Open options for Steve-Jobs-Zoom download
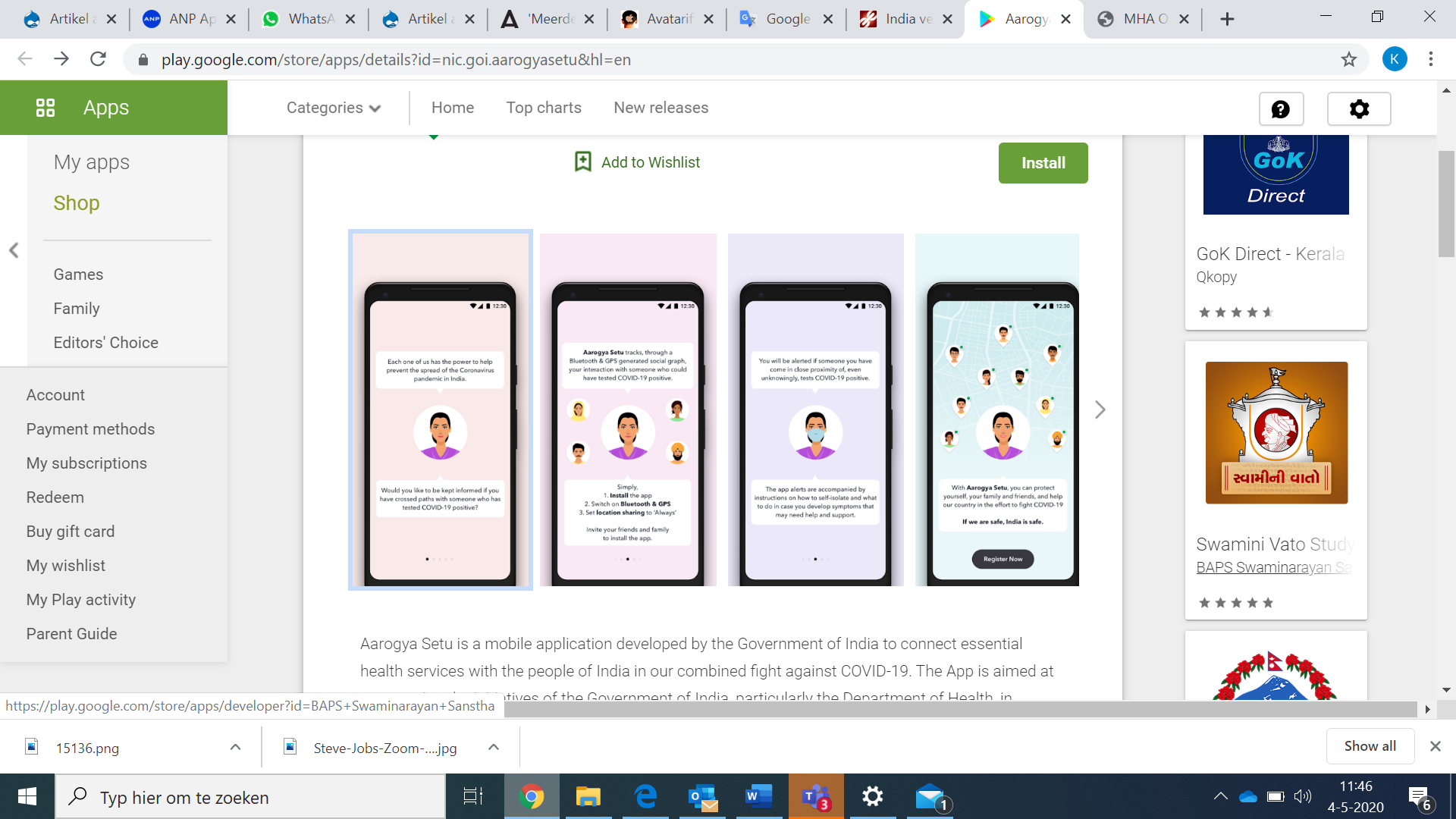 (494, 747)
